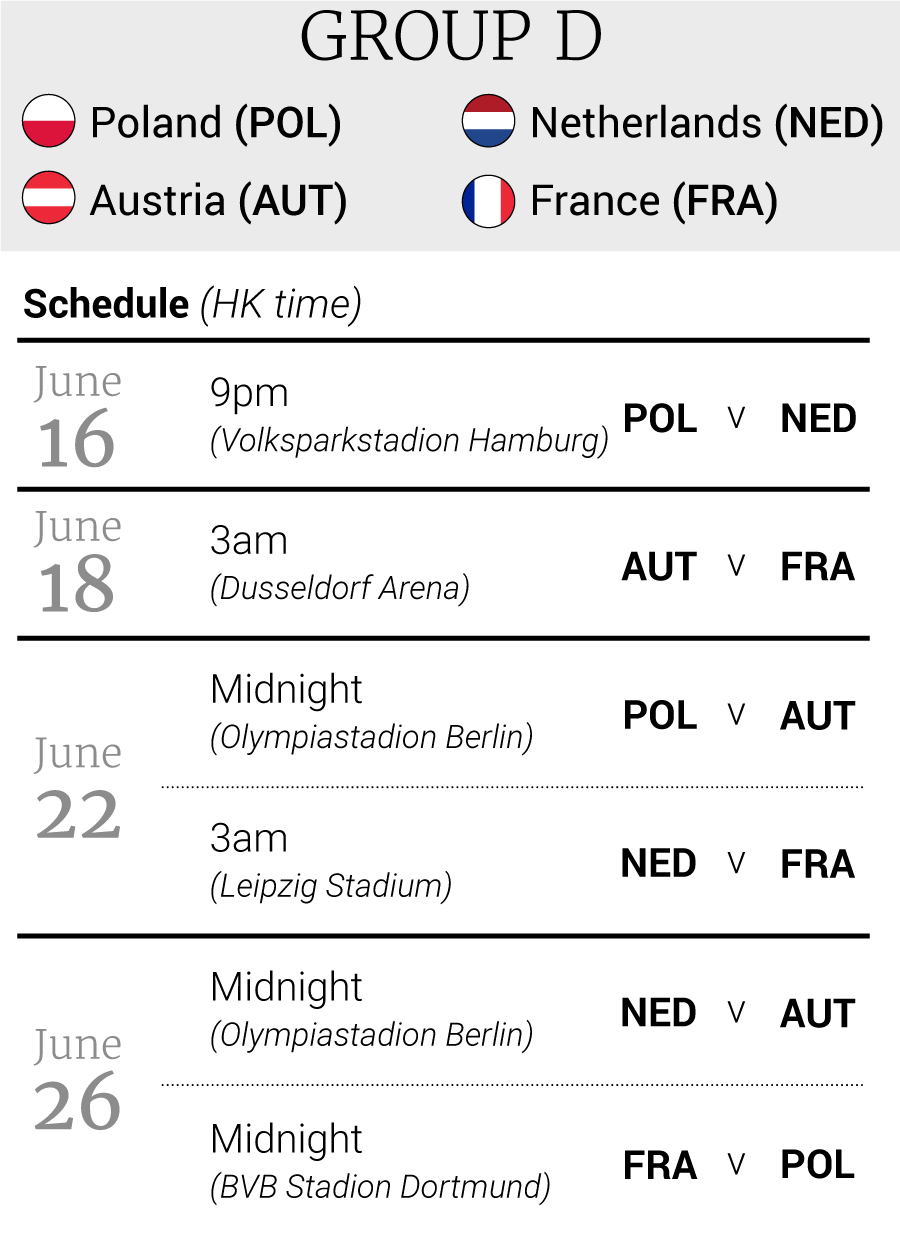Click the Austria flag icon
900x1238 pixels.
[x=49, y=200]
